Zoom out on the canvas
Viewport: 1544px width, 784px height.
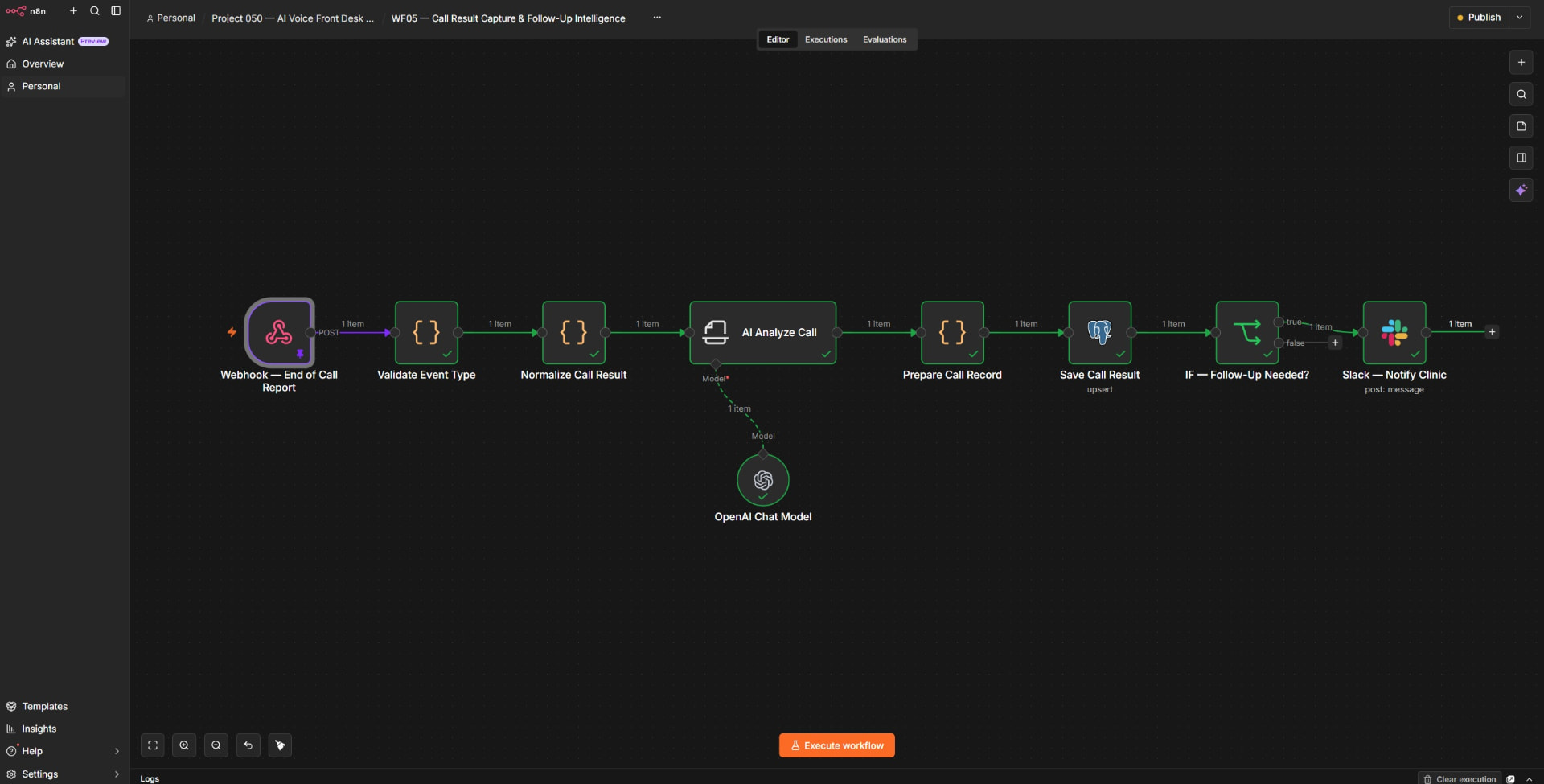coord(216,745)
